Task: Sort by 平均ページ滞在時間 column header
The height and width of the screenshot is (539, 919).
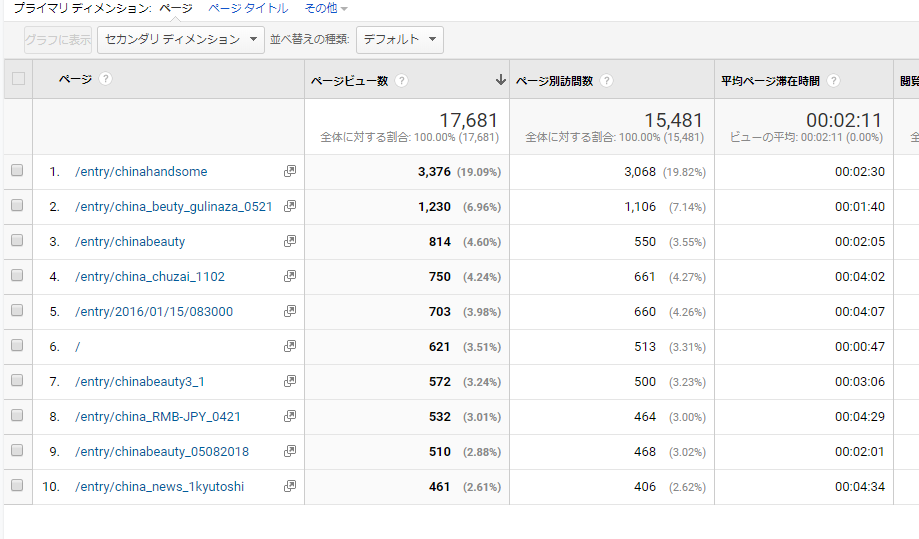Action: tap(770, 81)
